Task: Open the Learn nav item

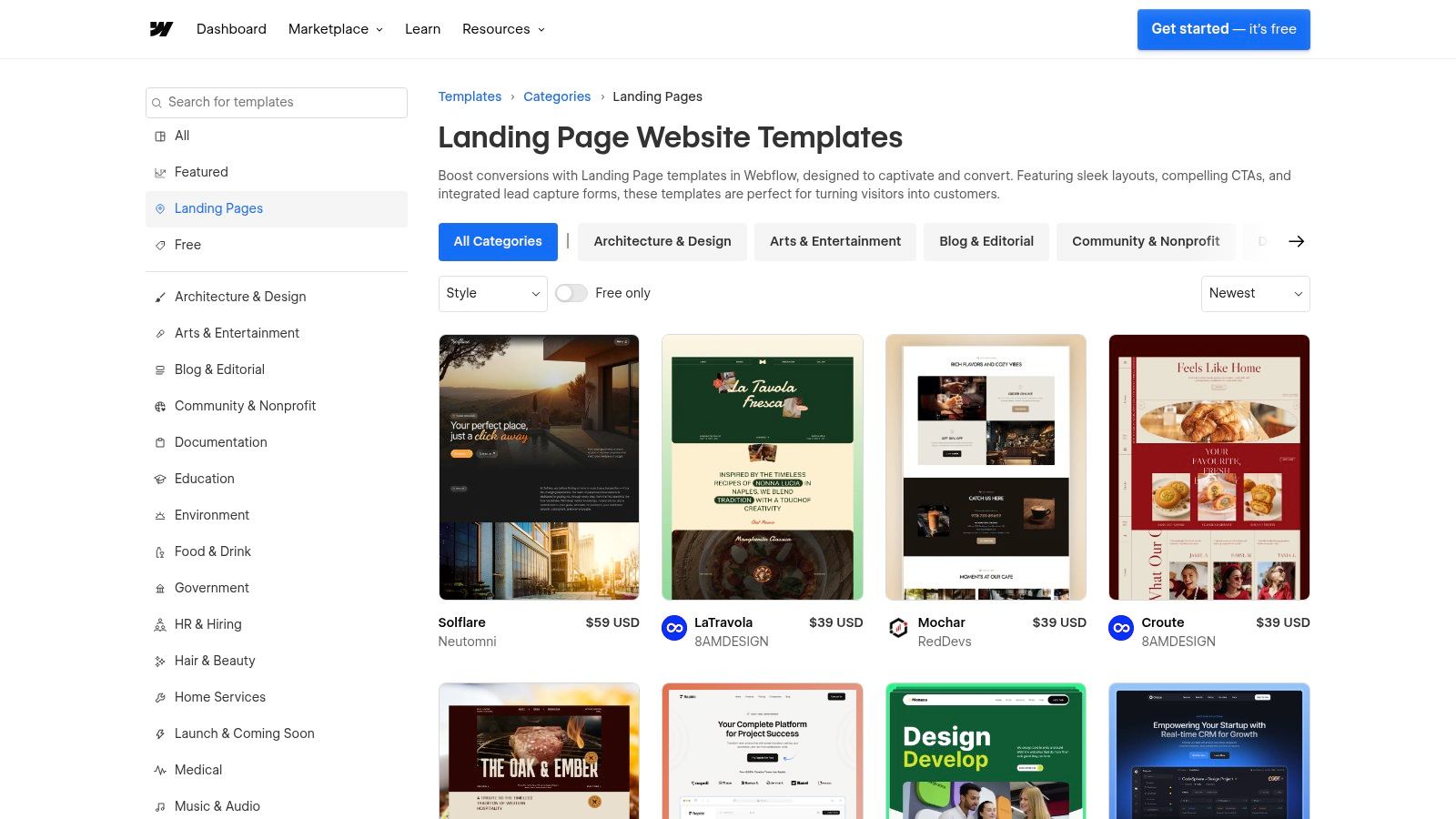Action: [422, 29]
